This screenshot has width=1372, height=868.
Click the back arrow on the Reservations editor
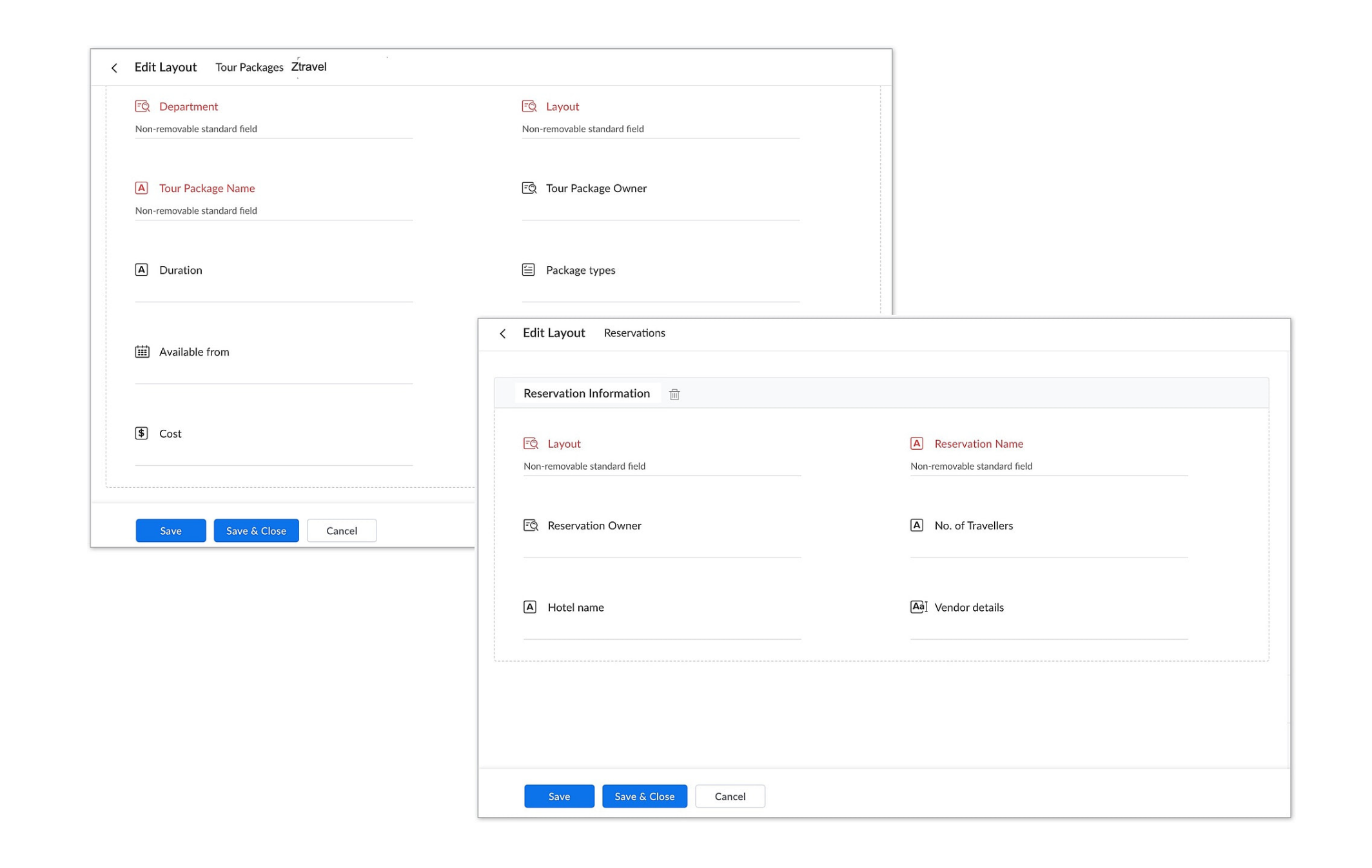504,333
